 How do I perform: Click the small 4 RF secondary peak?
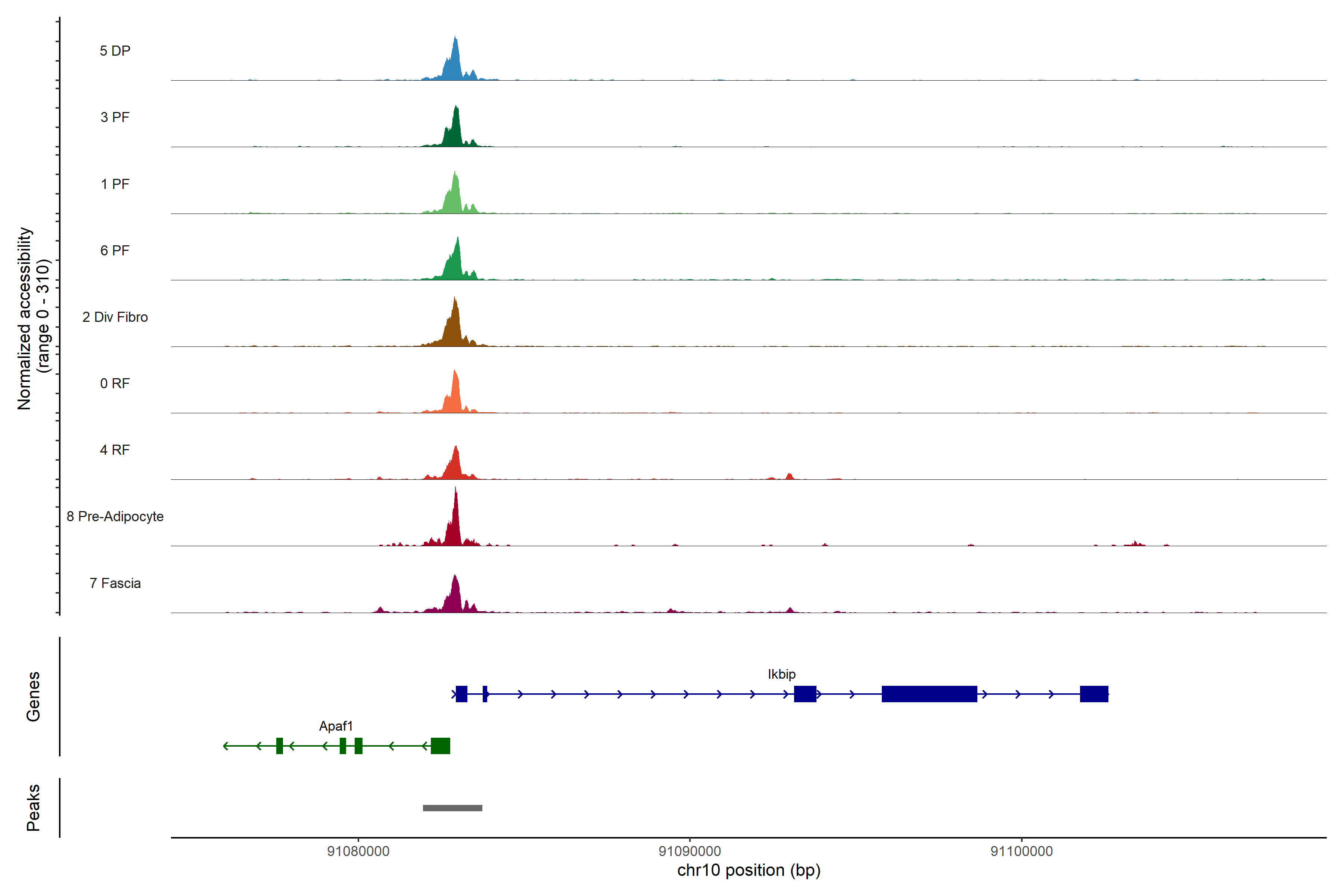point(790,476)
